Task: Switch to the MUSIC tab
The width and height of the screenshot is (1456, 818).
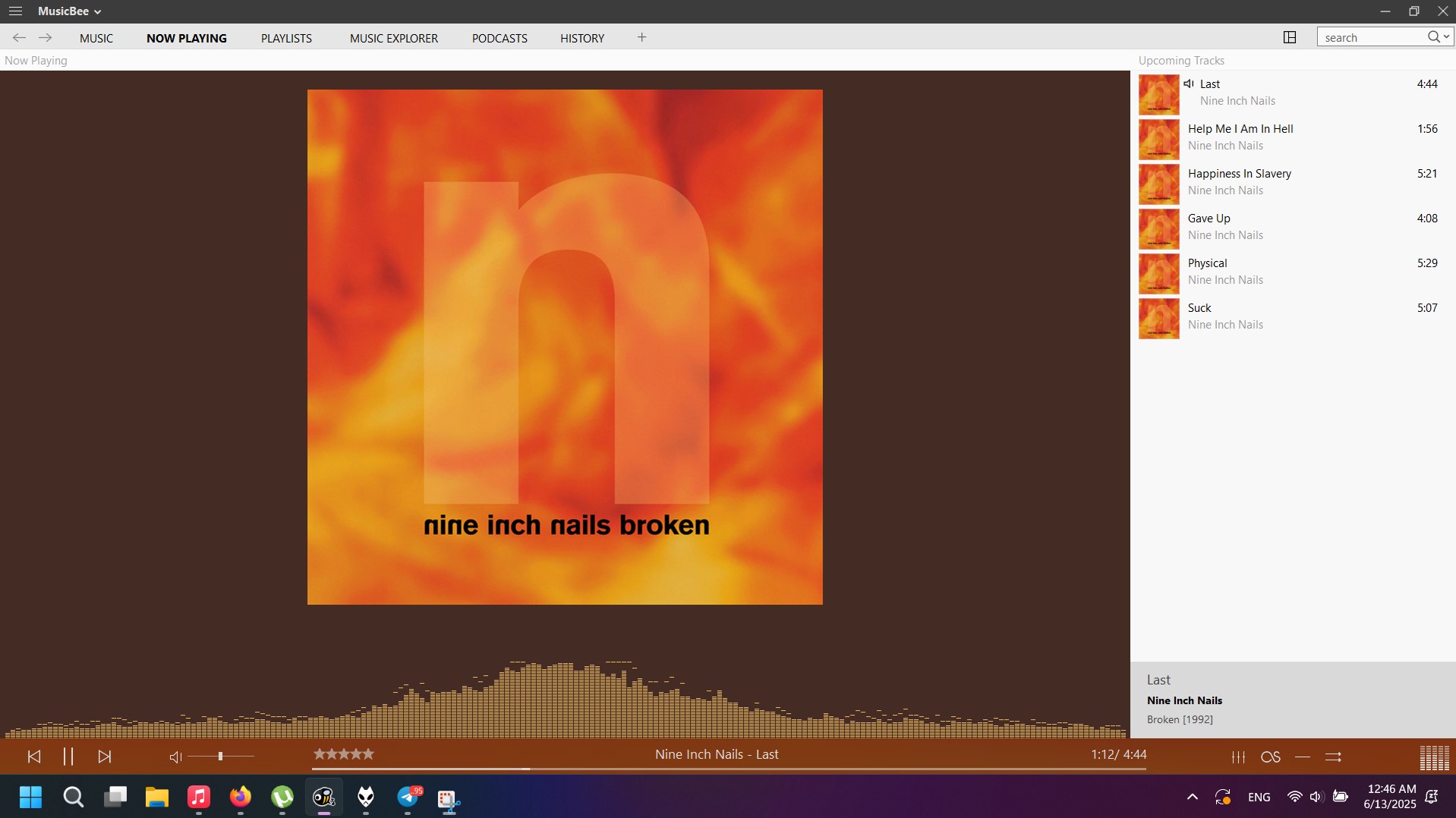Action: (96, 38)
